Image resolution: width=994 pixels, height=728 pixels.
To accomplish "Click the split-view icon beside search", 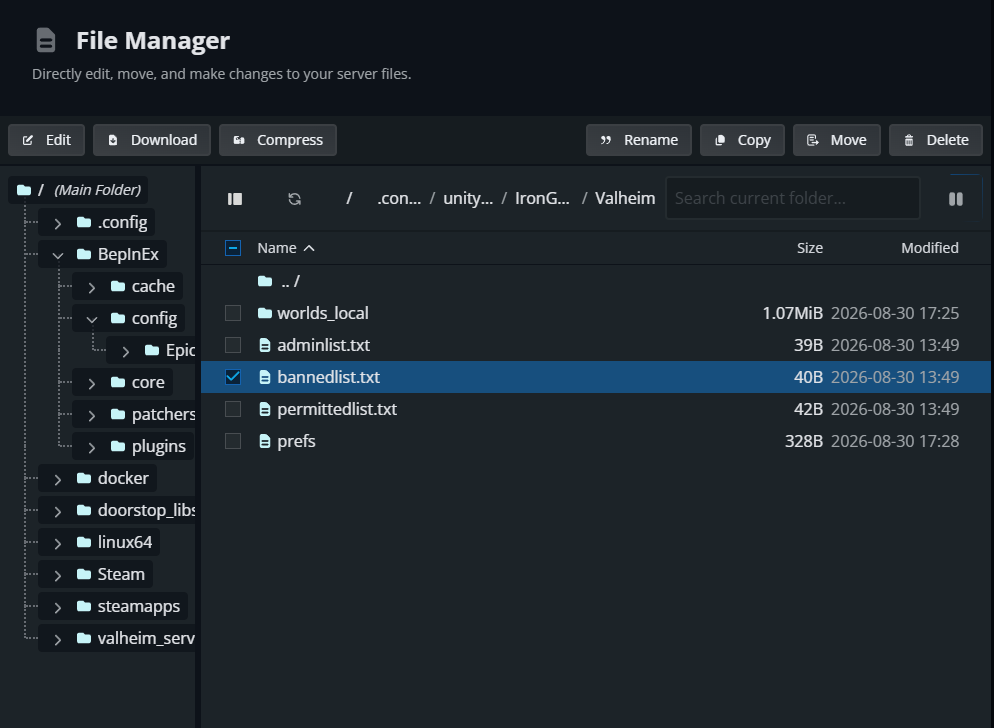I will tap(956, 199).
